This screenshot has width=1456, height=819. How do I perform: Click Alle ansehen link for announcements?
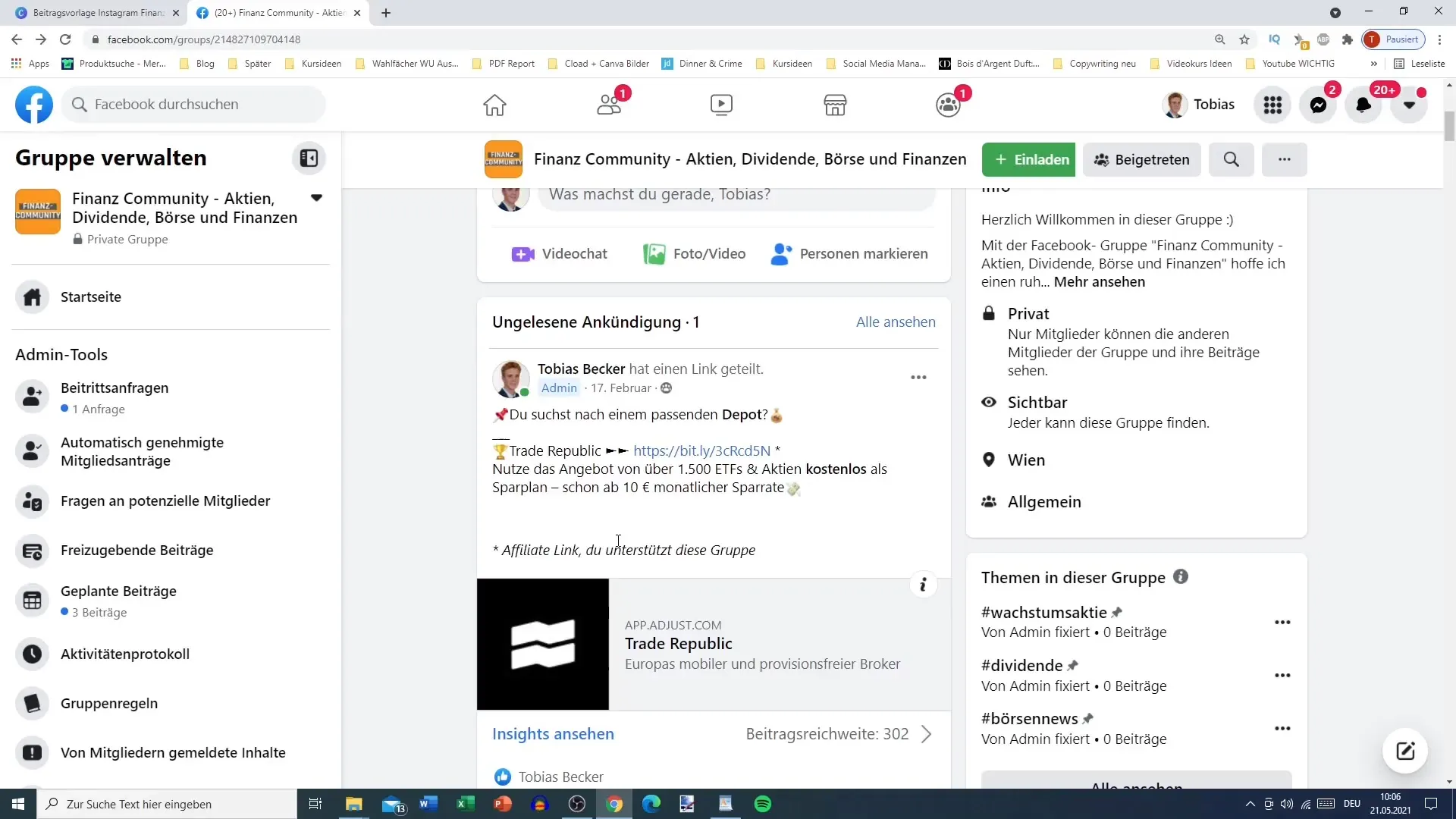896,322
